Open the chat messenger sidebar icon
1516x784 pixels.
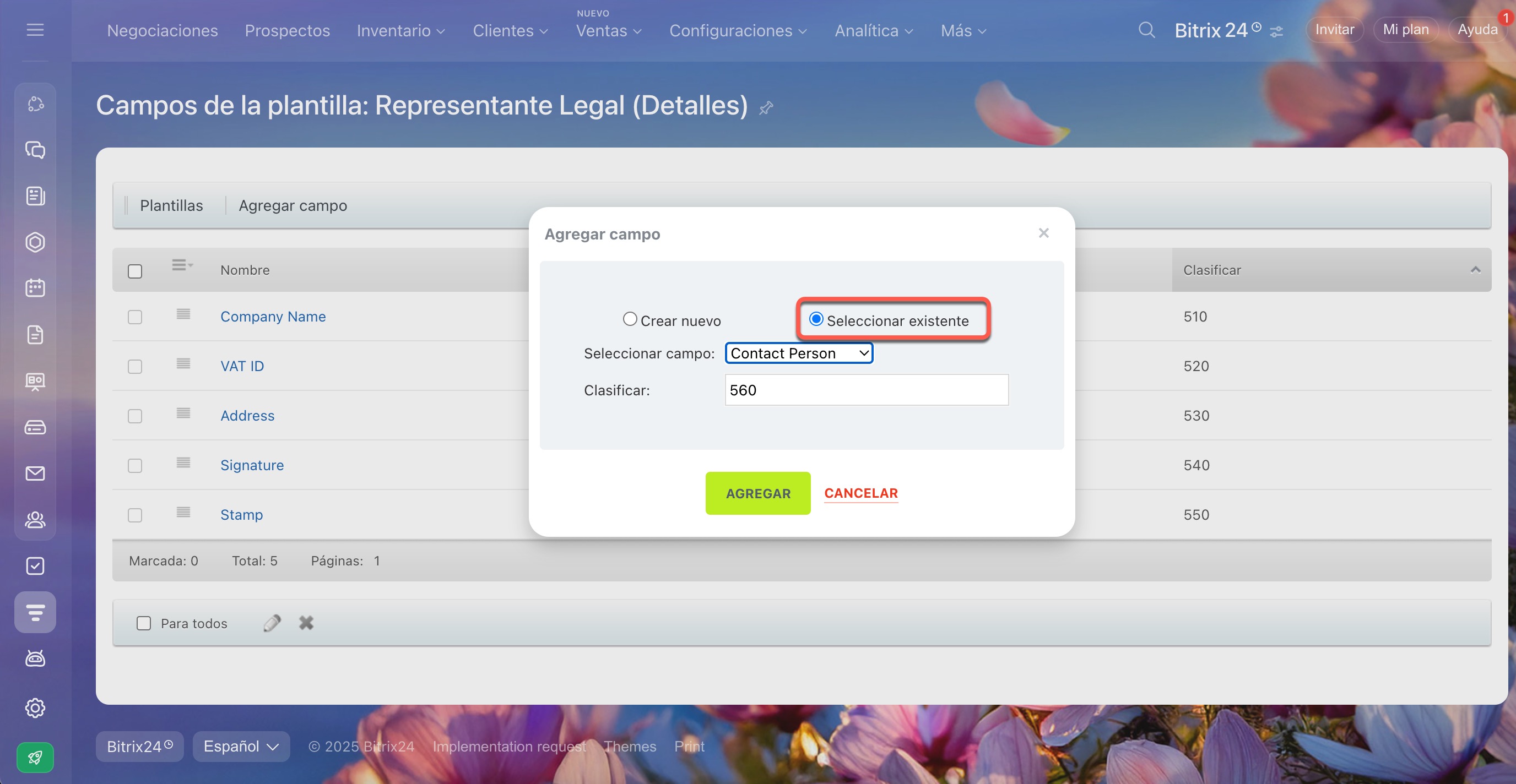tap(35, 150)
